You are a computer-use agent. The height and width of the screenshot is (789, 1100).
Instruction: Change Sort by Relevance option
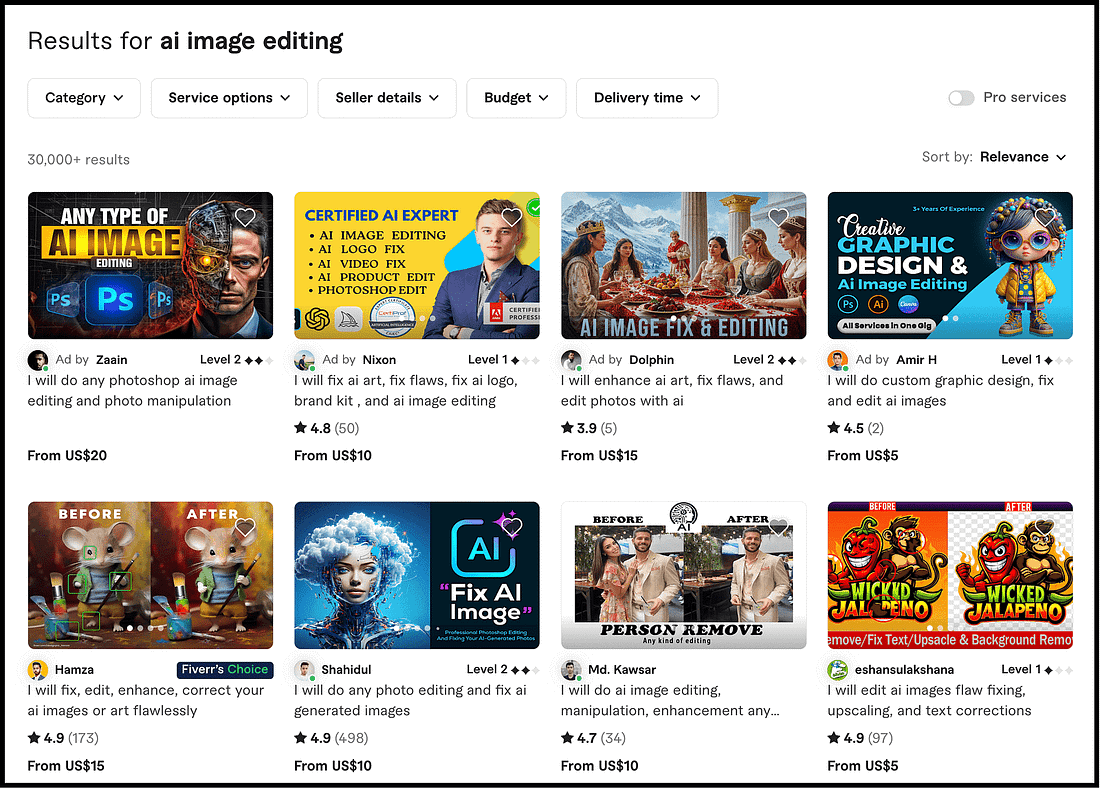click(1024, 157)
